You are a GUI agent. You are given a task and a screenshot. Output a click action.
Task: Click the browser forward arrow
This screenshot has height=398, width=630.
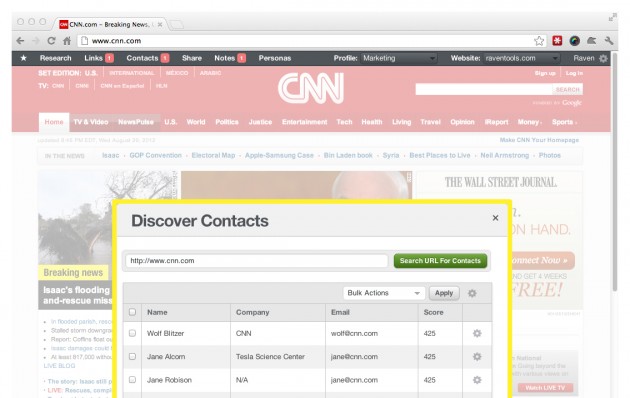click(36, 41)
